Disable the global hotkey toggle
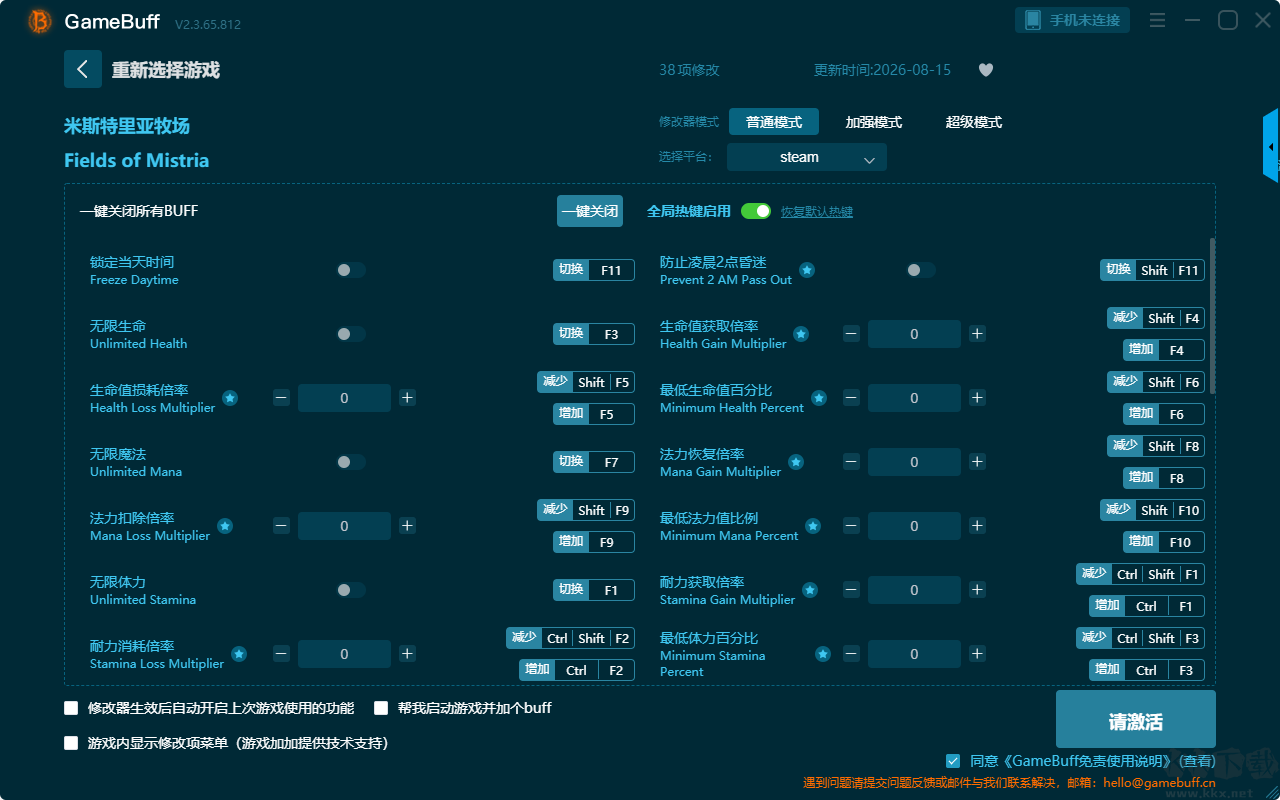The height and width of the screenshot is (800, 1280). coord(756,211)
